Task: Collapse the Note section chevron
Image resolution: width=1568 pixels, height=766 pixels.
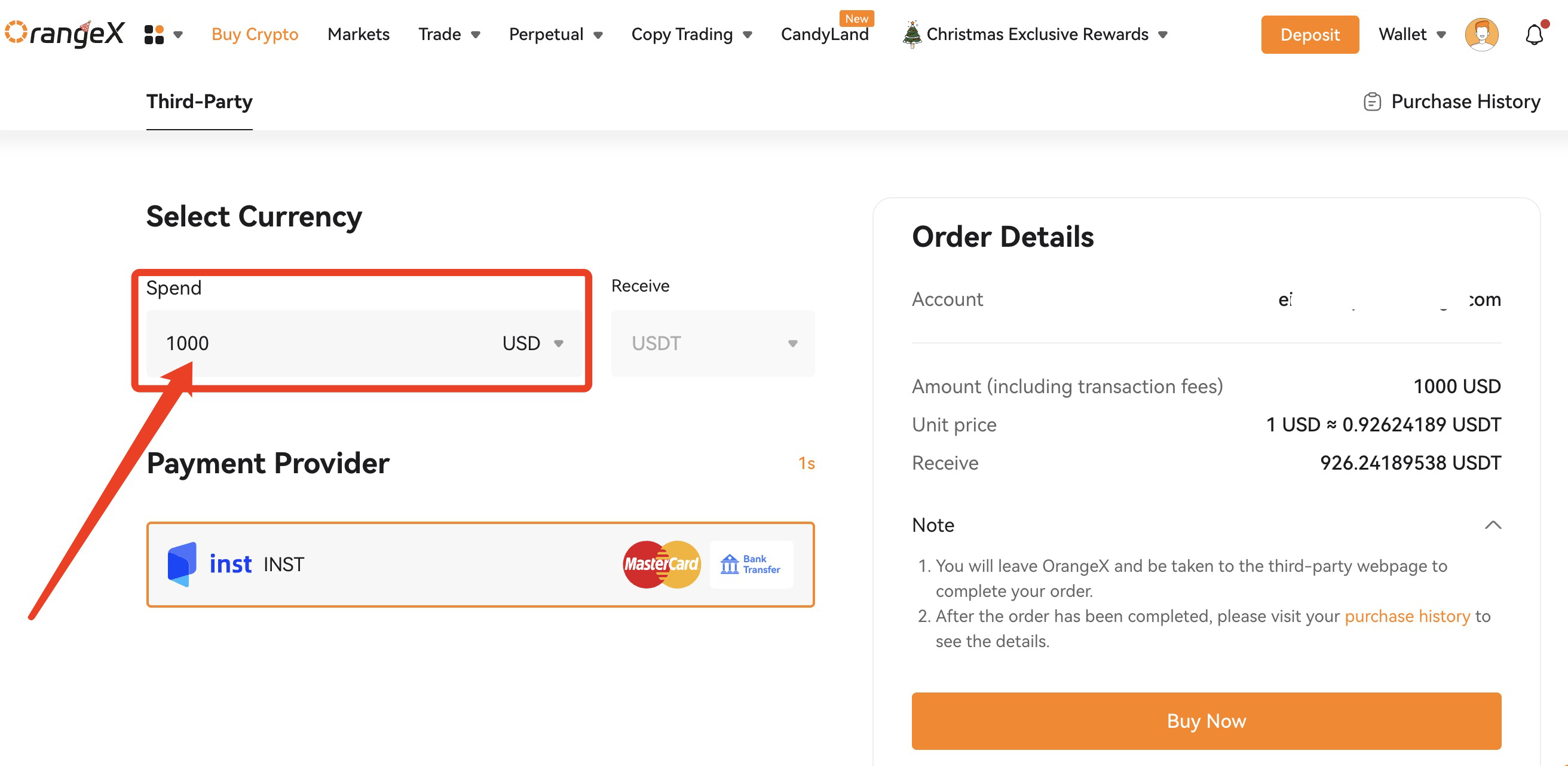Action: pos(1493,525)
